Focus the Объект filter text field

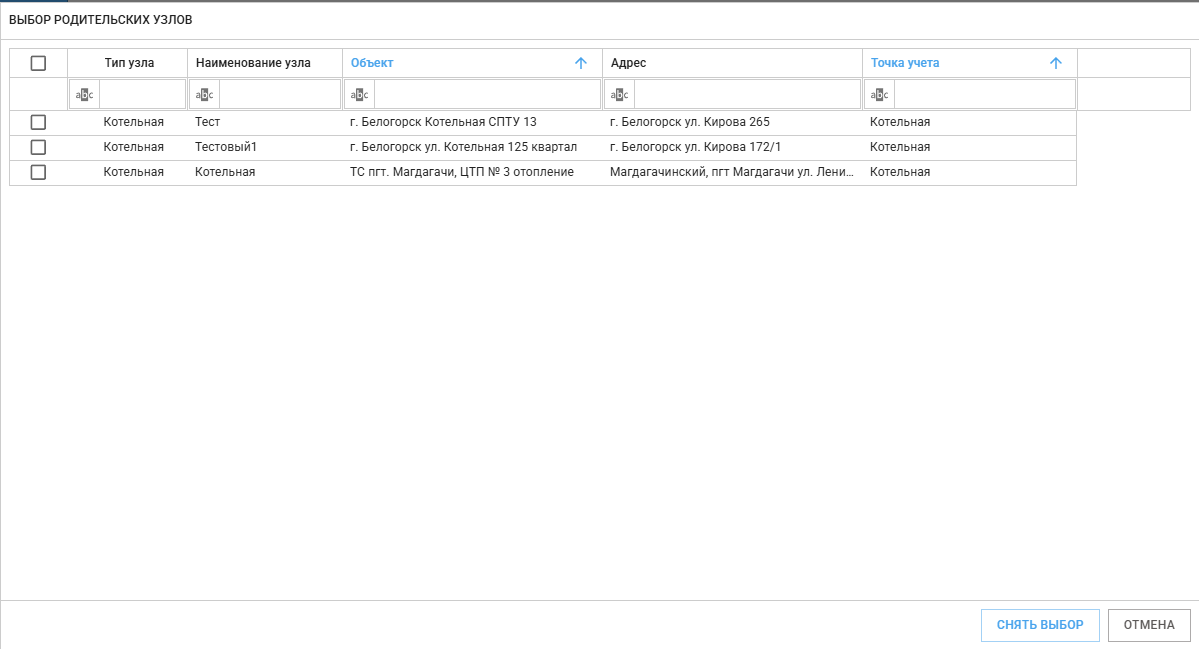click(487, 95)
